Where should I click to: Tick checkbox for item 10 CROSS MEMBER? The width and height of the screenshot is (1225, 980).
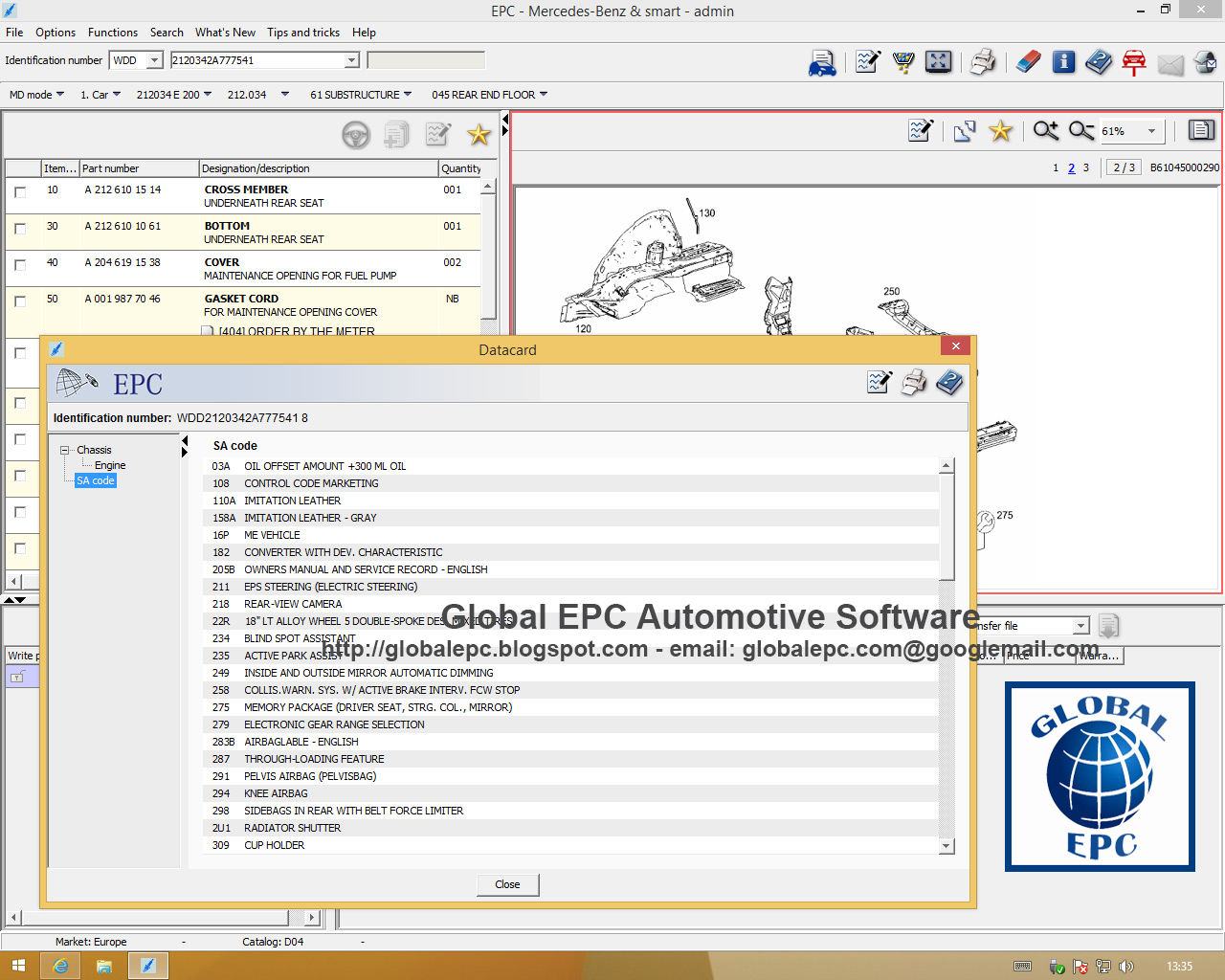[x=20, y=192]
